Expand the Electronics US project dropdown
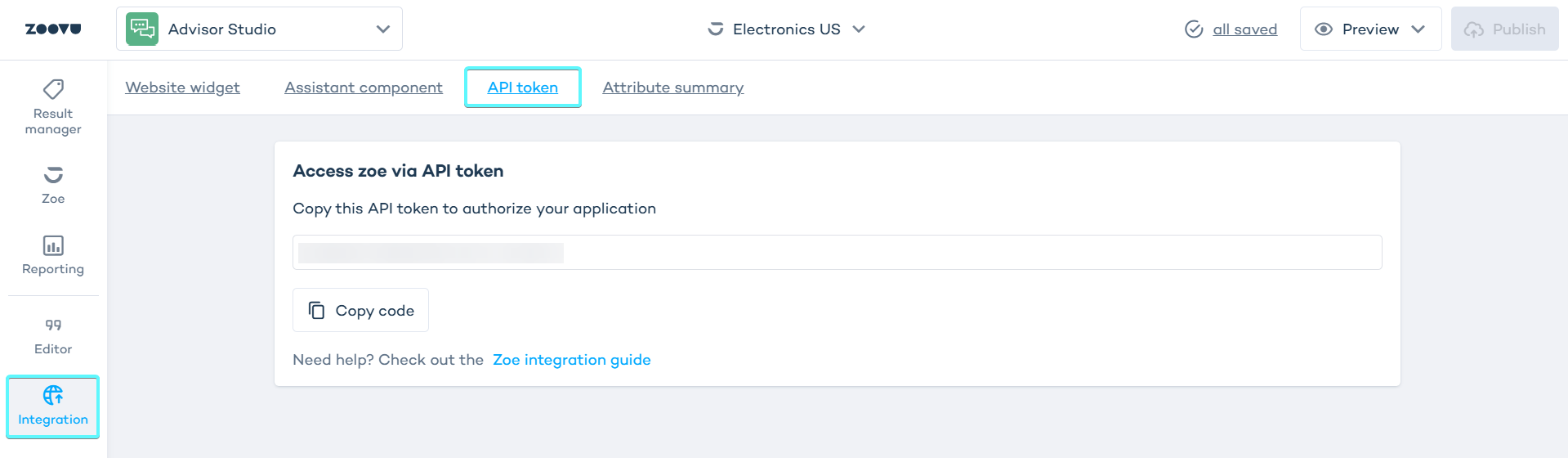The width and height of the screenshot is (1568, 458). [x=859, y=29]
